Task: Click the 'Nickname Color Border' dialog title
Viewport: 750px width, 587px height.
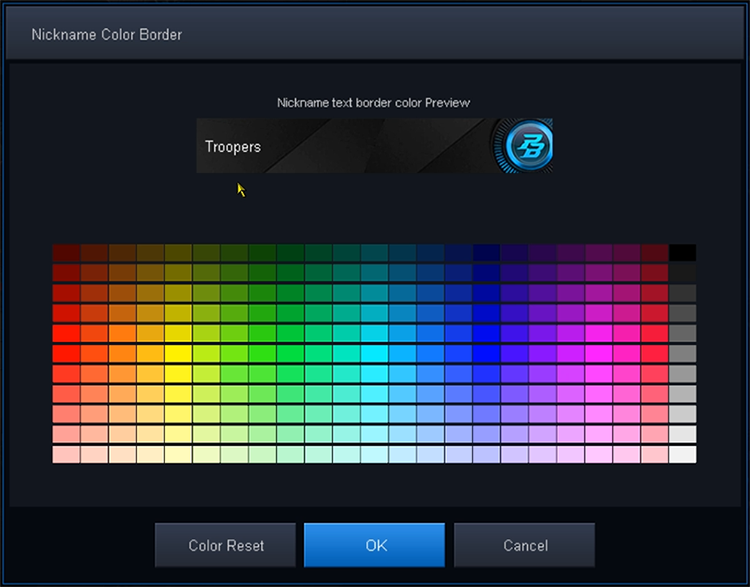Action: [x=107, y=34]
